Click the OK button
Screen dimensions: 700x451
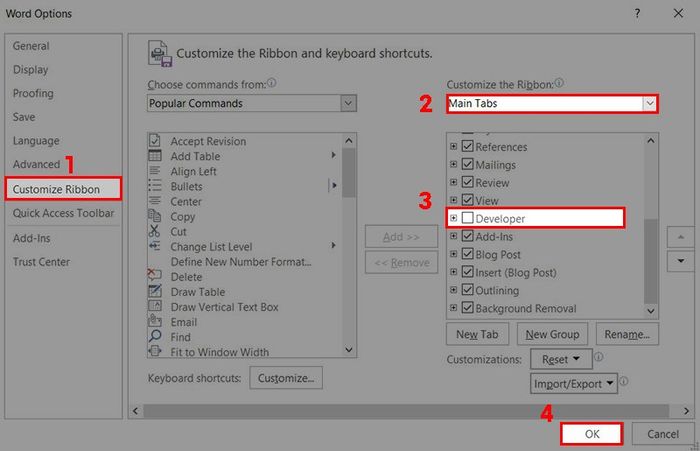point(592,434)
